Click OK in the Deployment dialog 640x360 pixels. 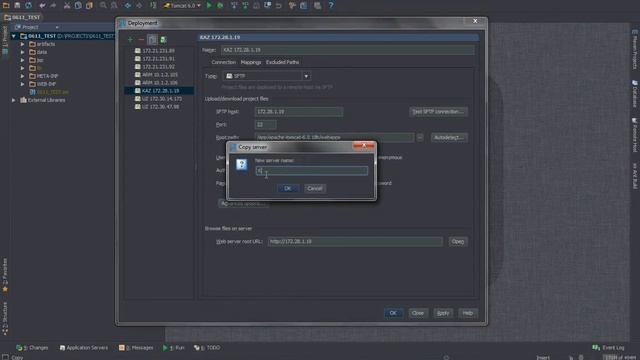[393, 313]
